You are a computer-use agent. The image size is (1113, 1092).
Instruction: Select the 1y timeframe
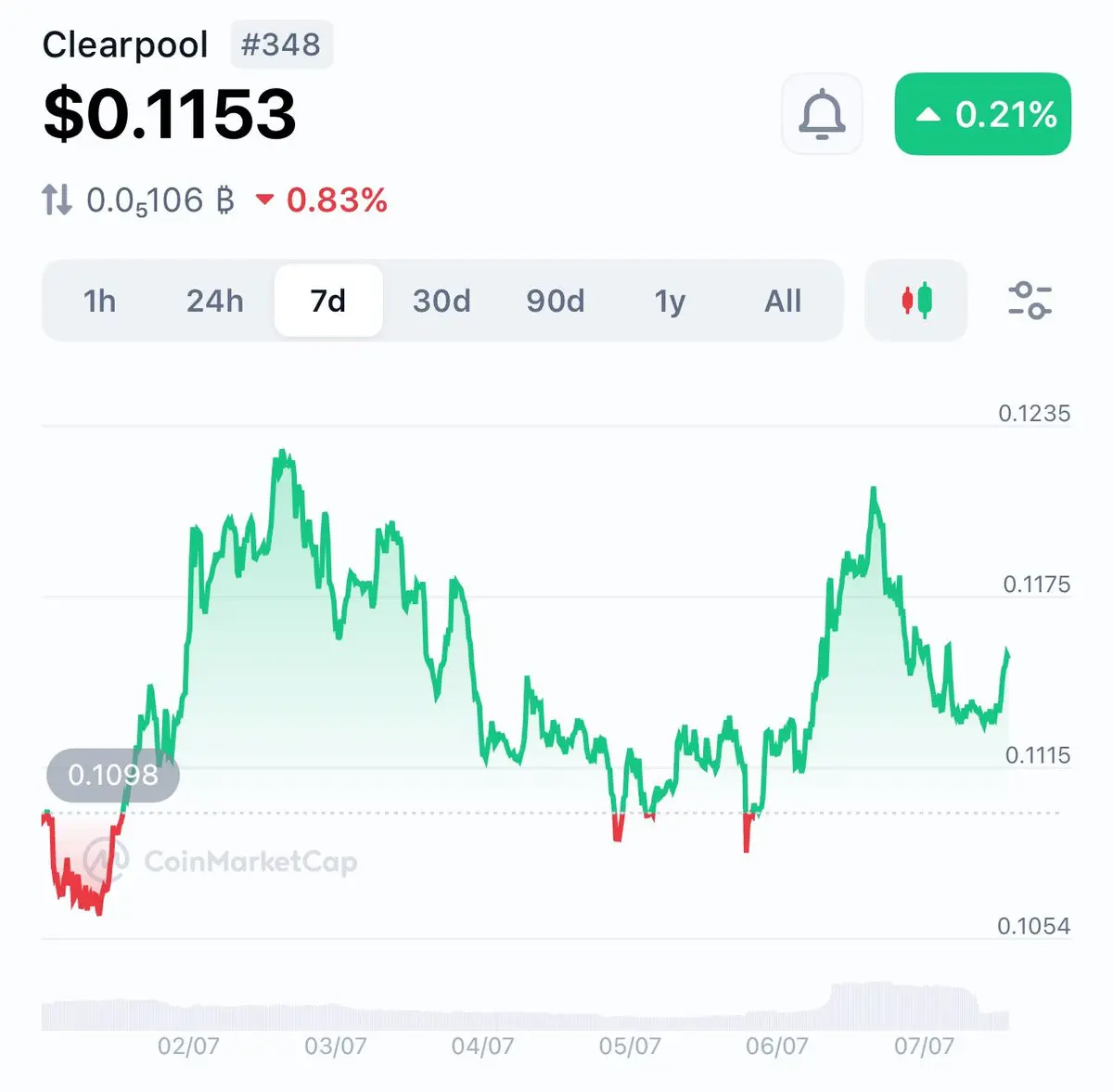(x=670, y=301)
